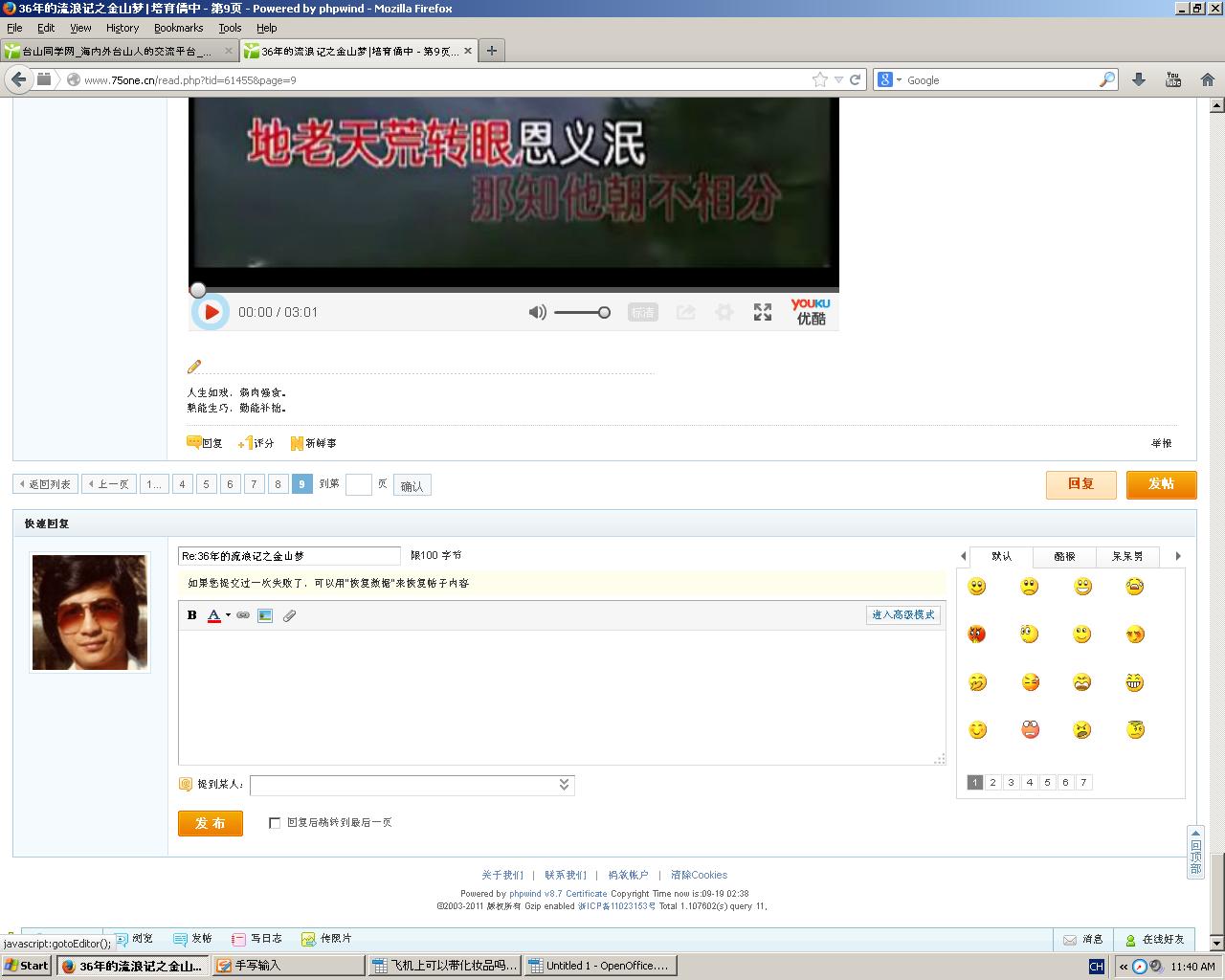Open the 关于我们 footer link
This screenshot has height=980, width=1225.
click(x=502, y=875)
